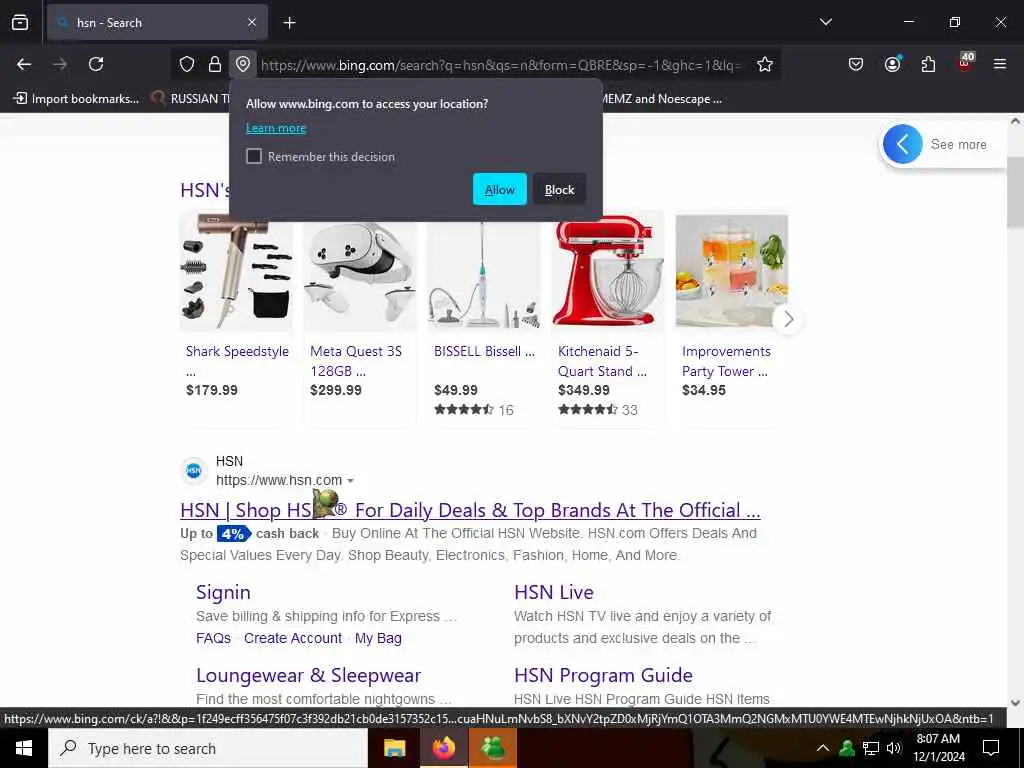This screenshot has height=768, width=1024.
Task: Allow bing.com location access
Action: coord(500,189)
